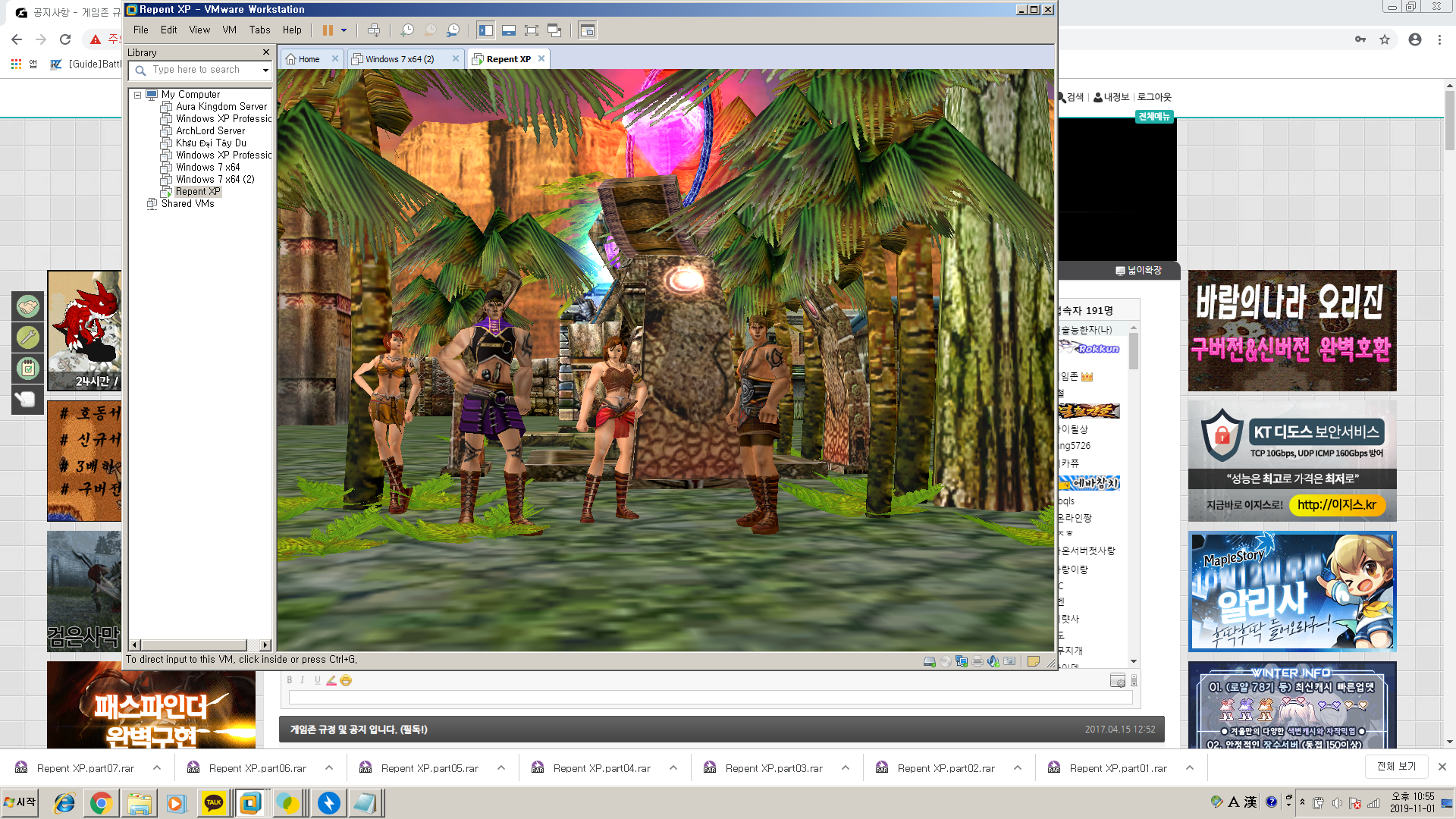Image resolution: width=1456 pixels, height=819 pixels.
Task: Open KakaoTalk from the taskbar
Action: pyautogui.click(x=213, y=803)
